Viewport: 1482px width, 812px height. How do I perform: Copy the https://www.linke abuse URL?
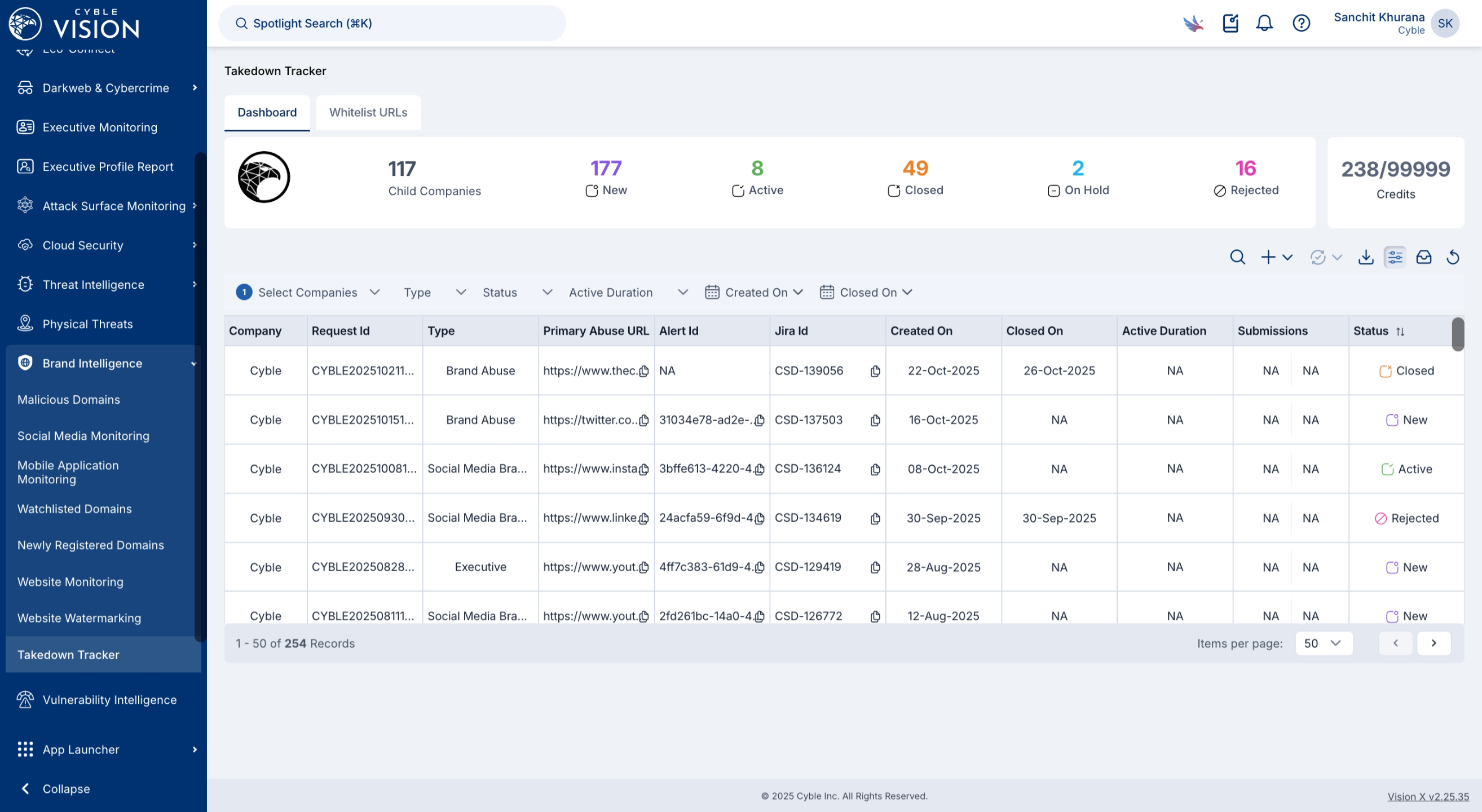coord(644,518)
